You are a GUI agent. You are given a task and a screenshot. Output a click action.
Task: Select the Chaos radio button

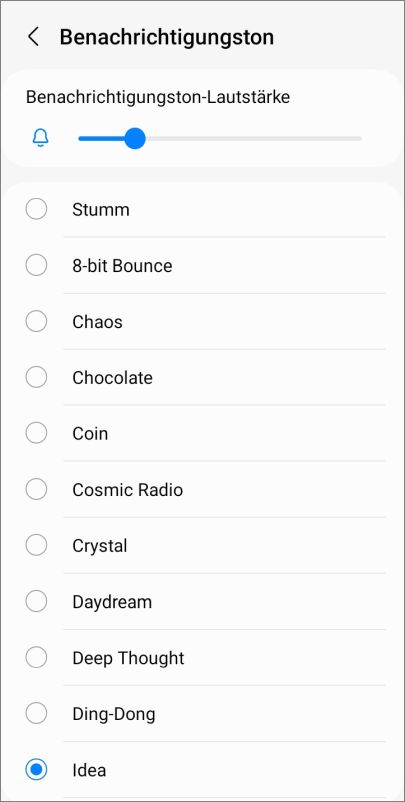36,321
